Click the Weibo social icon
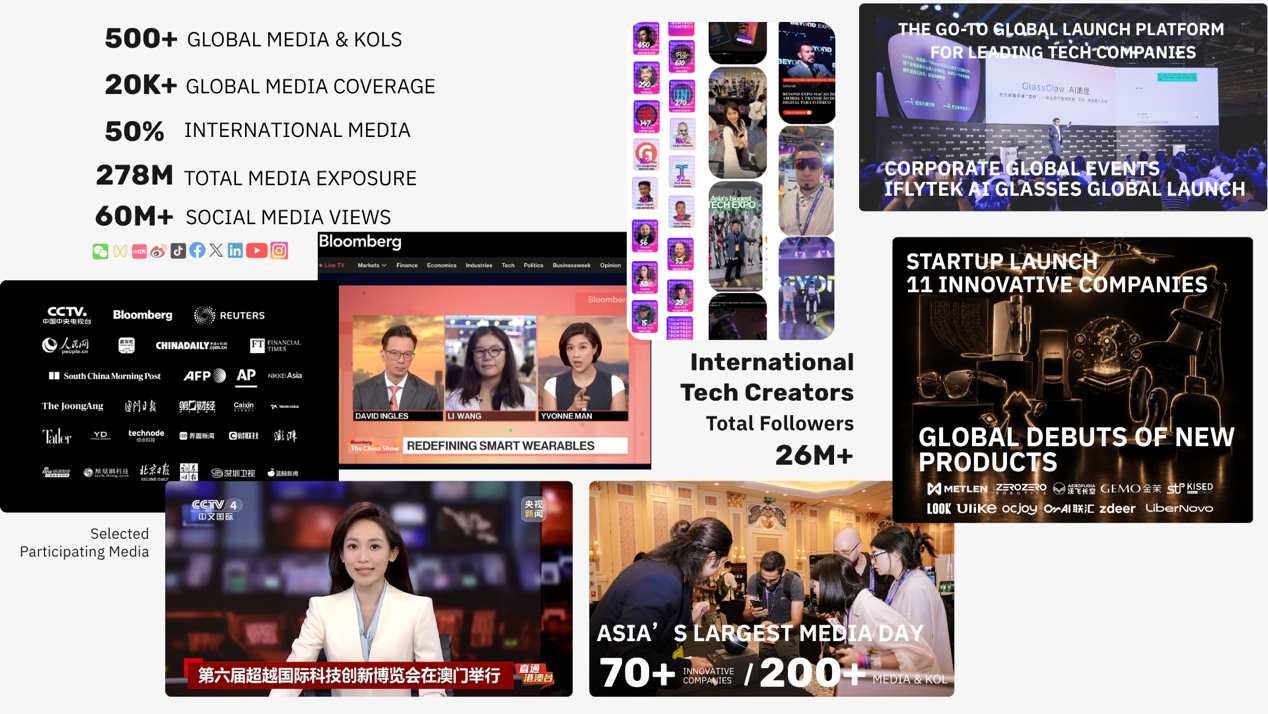This screenshot has width=1268, height=714. [x=158, y=251]
